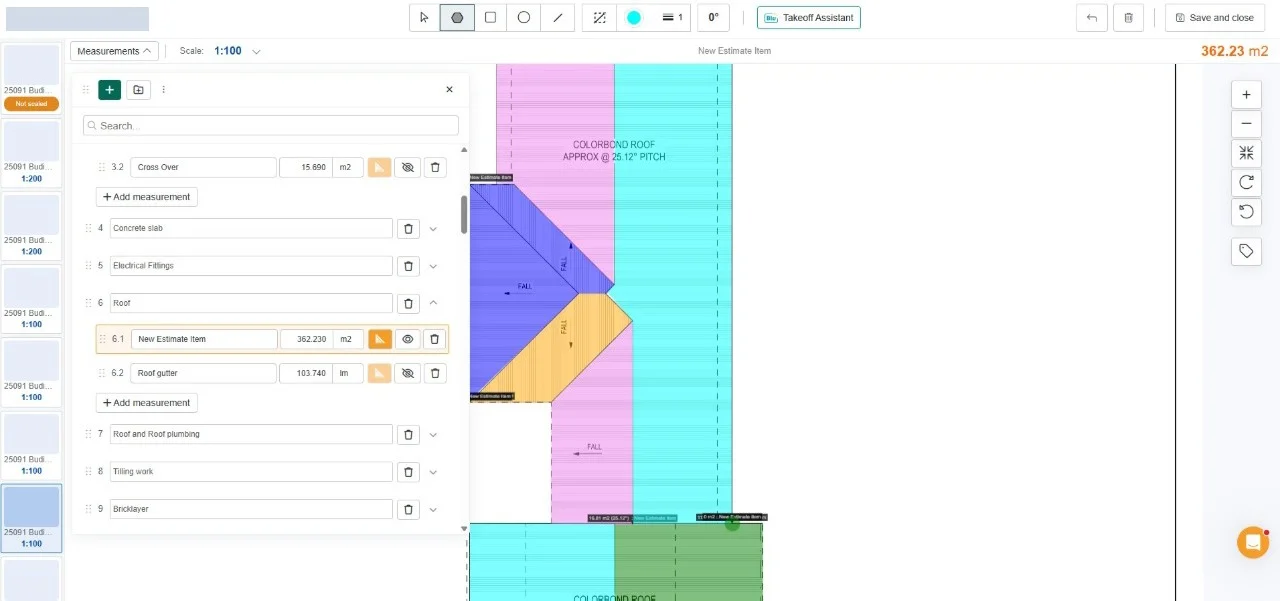
Task: Collapse the Roof group
Action: coord(433,303)
